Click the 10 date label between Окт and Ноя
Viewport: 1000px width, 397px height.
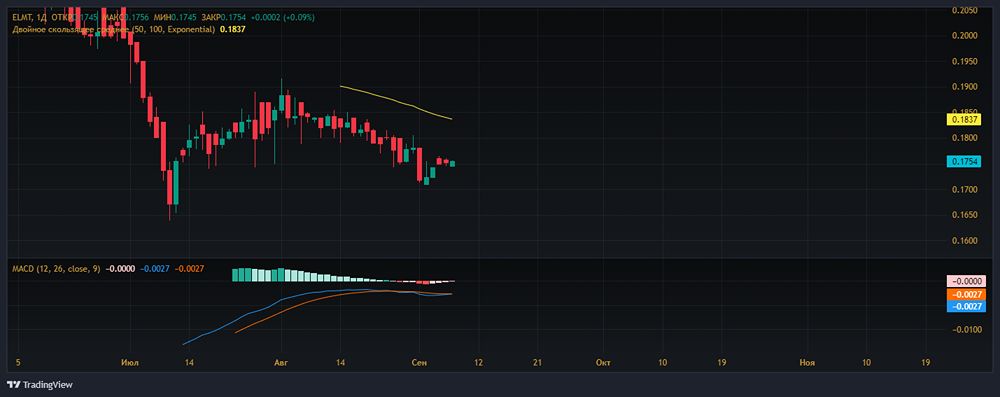pos(662,363)
